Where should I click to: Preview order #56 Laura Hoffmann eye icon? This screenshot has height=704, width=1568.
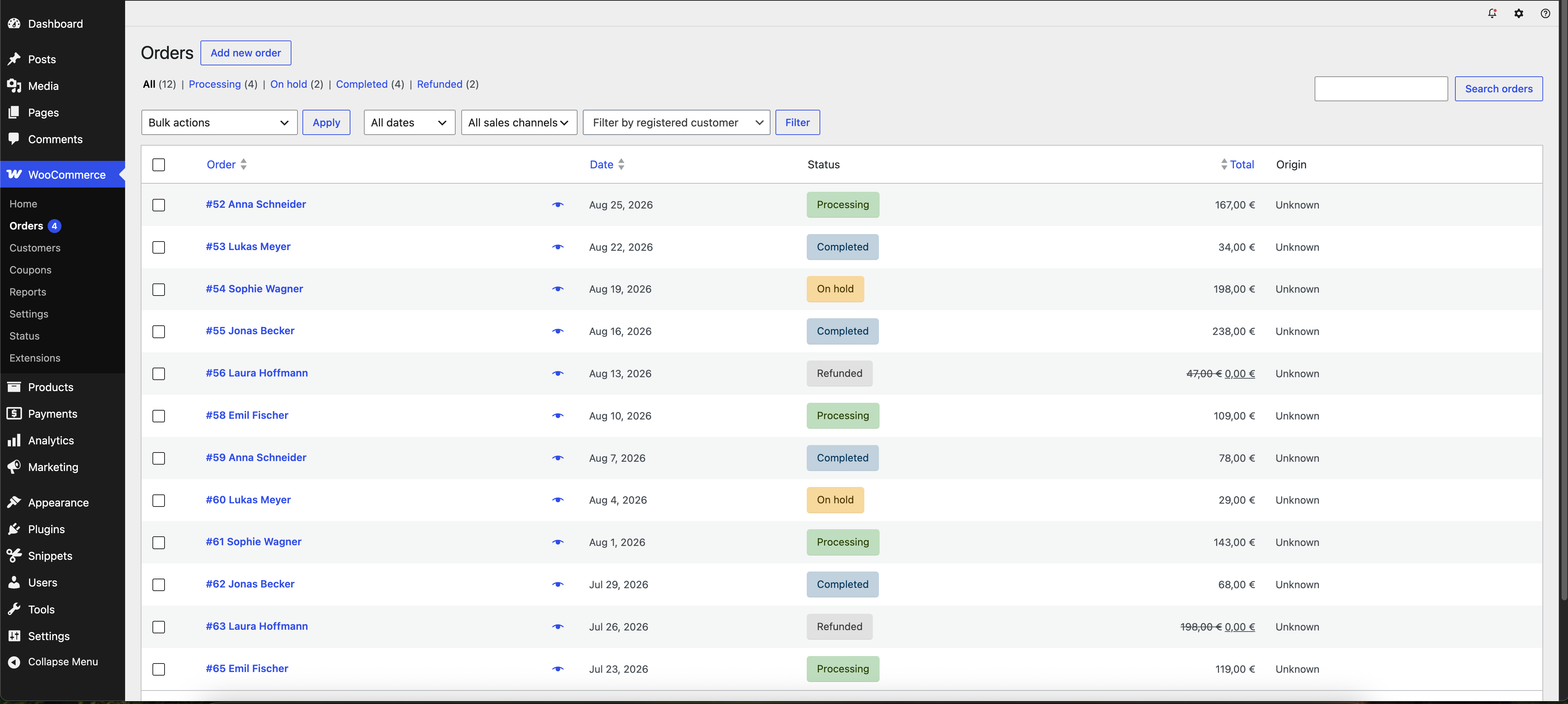point(558,374)
